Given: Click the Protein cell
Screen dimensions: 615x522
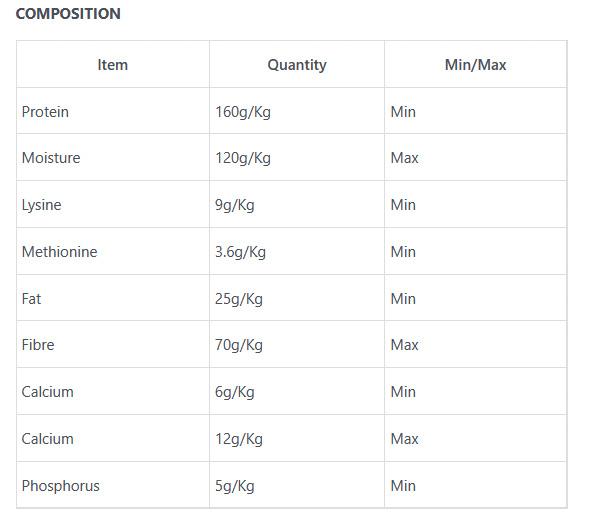Looking at the screenshot, I should (45, 112).
